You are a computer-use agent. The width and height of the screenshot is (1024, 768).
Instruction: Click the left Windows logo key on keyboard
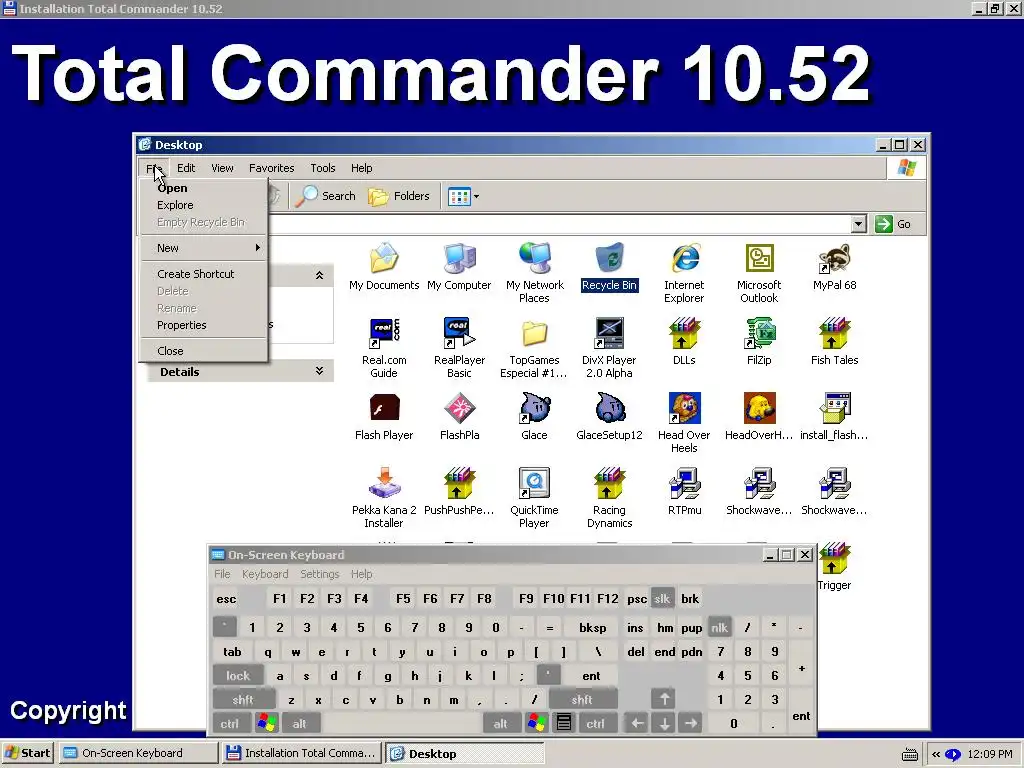point(266,724)
